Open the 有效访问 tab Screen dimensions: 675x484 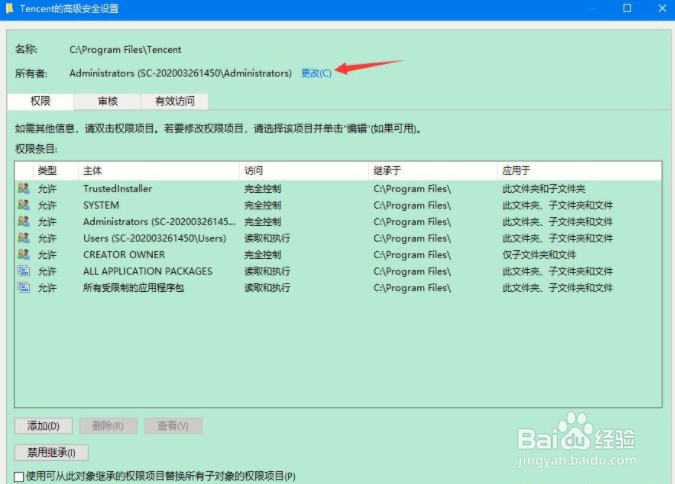coord(175,102)
